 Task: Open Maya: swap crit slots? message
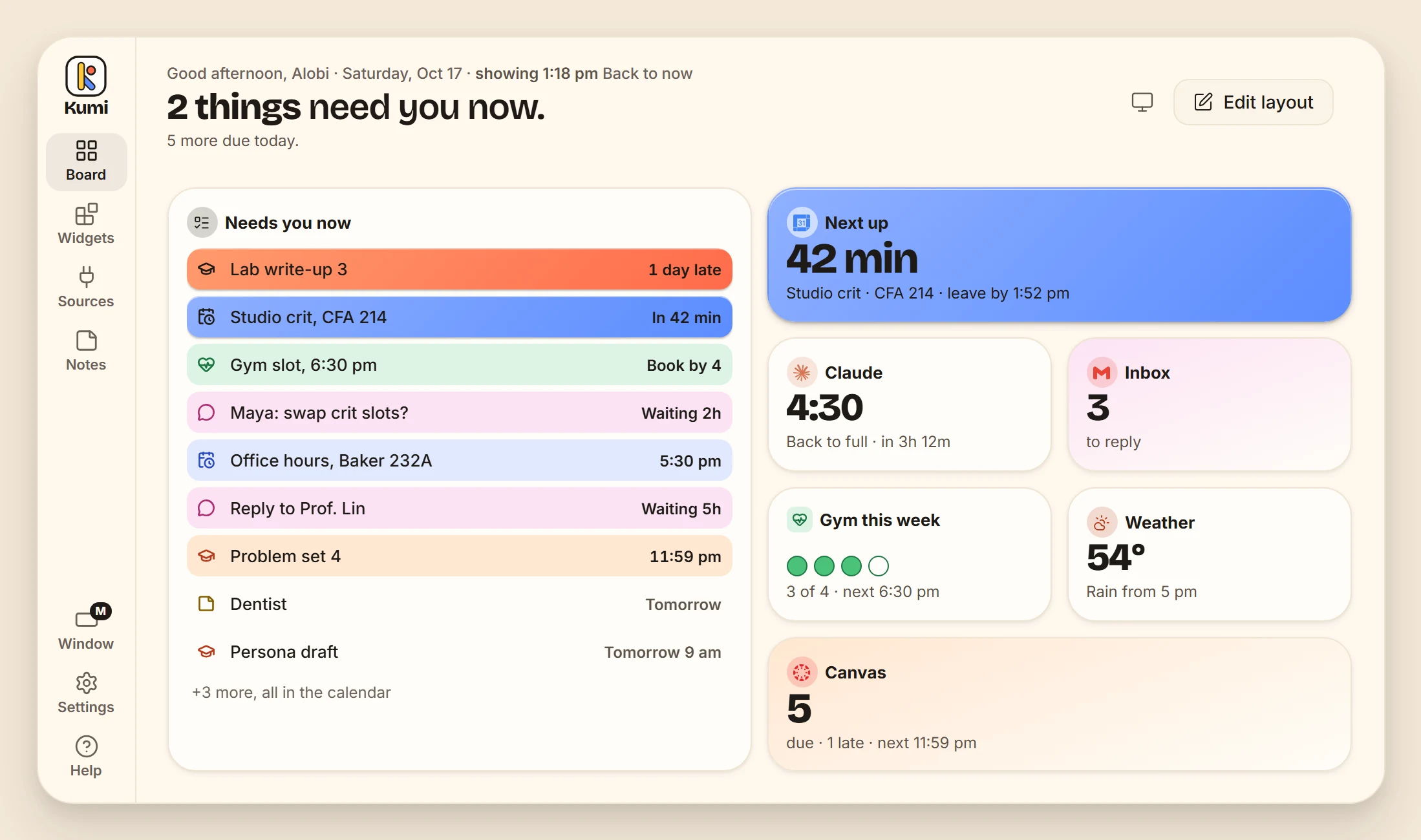[460, 413]
